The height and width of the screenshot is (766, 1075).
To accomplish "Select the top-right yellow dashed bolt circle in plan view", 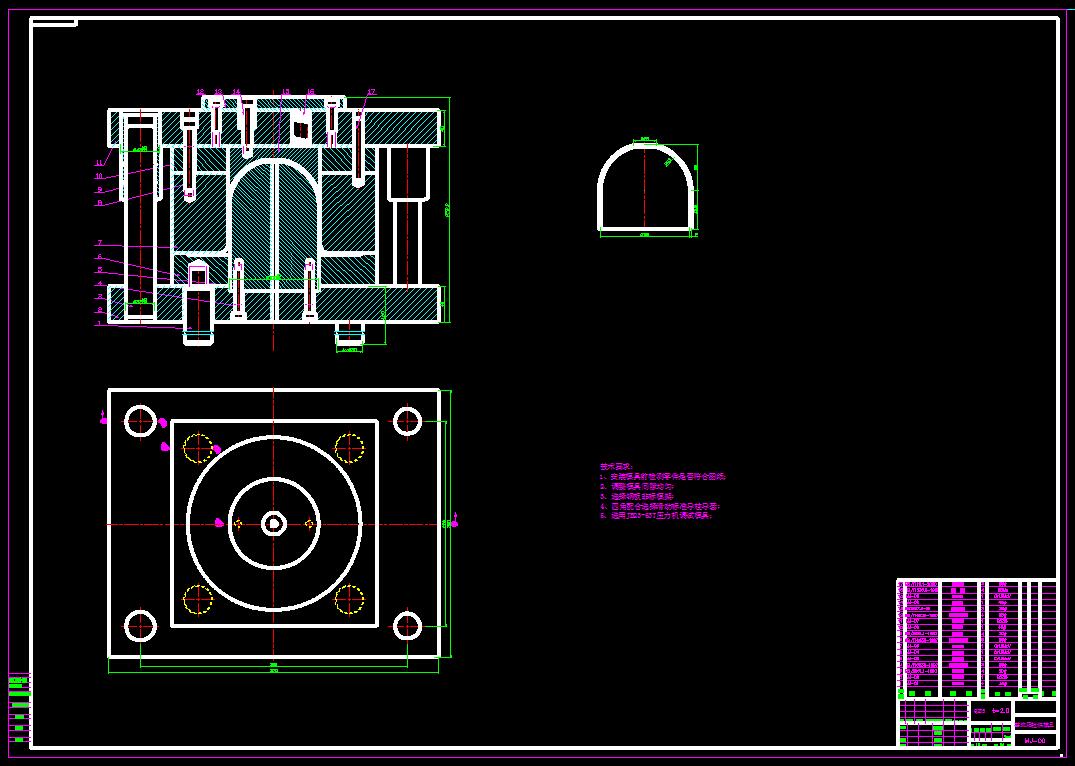I will tap(349, 448).
